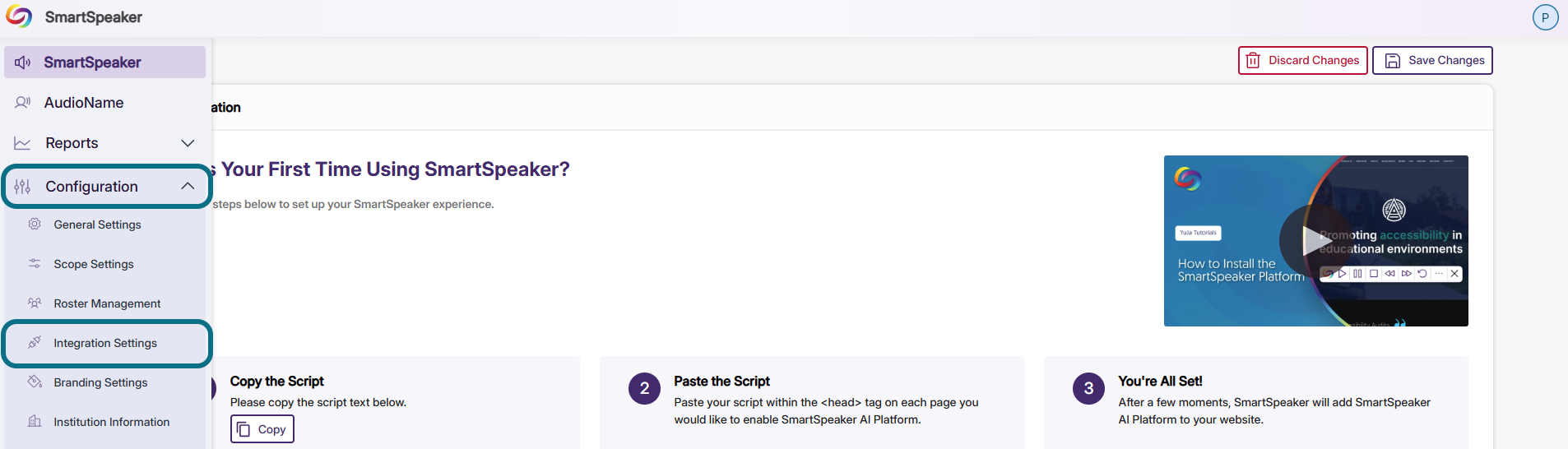Collapse the Configuration menu chevron
This screenshot has height=449, width=1568.
(x=188, y=187)
